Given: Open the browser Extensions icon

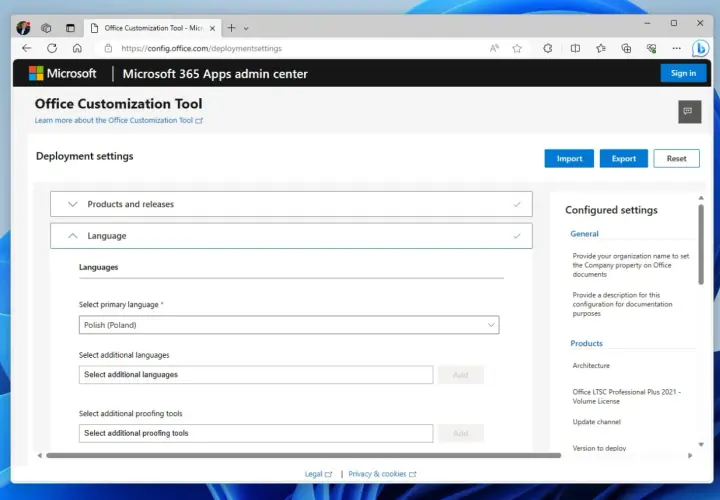Looking at the screenshot, I should [x=547, y=48].
